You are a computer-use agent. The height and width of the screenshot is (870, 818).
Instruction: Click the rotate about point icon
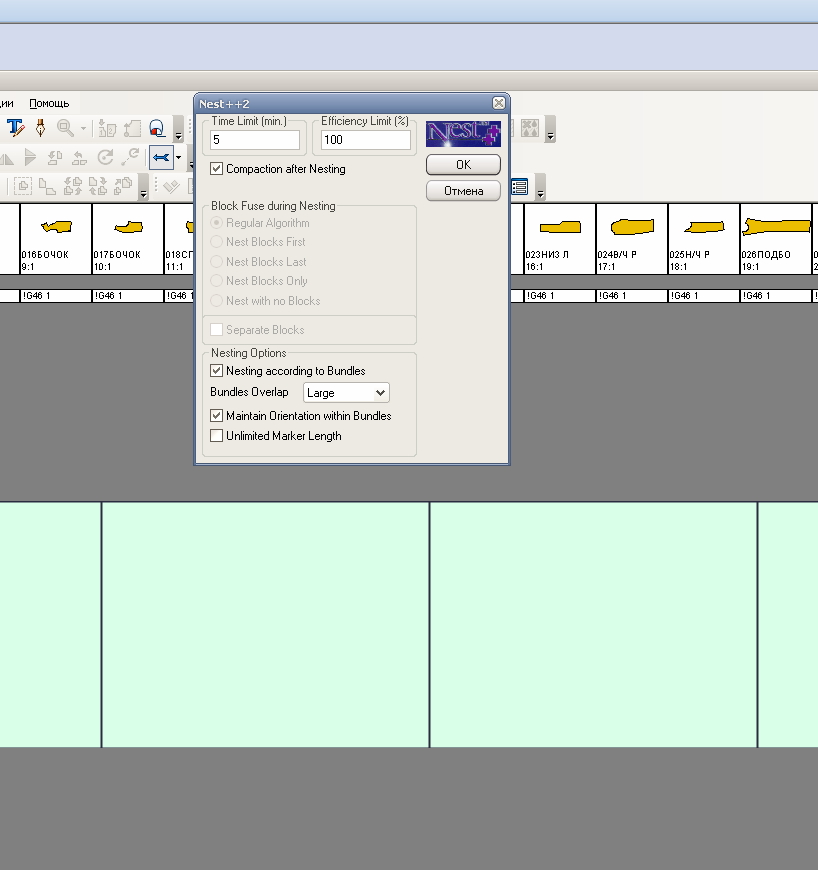pos(130,158)
